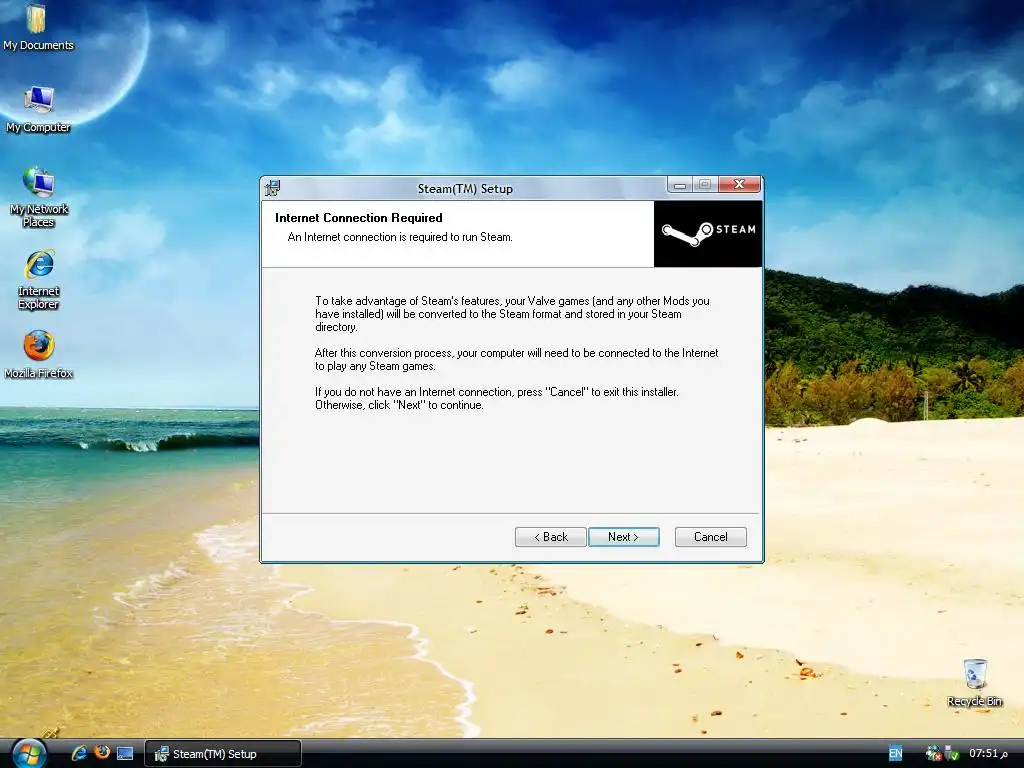This screenshot has width=1024, height=768.
Task: Select the Steam(TM) Setup taskbar button
Action: (223, 754)
